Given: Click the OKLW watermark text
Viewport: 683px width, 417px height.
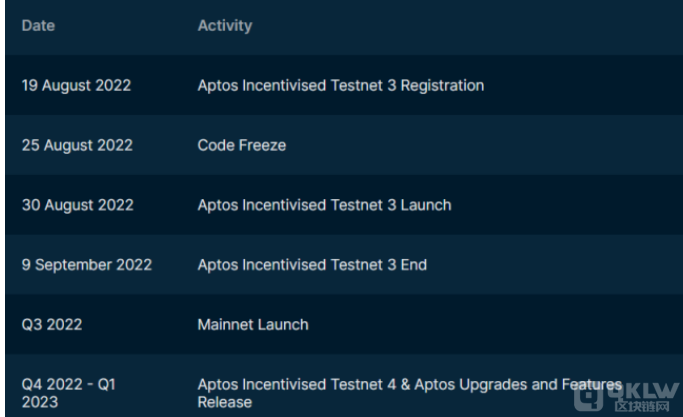Looking at the screenshot, I should (642, 390).
